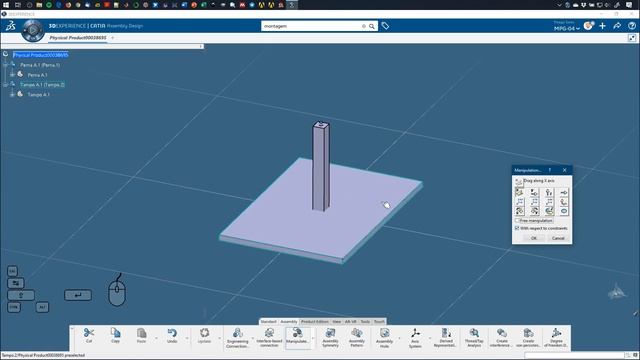Screen dimensions: 640x360
Task: Select Perna A.1 (Perna.1) in the tree
Action: [40, 65]
